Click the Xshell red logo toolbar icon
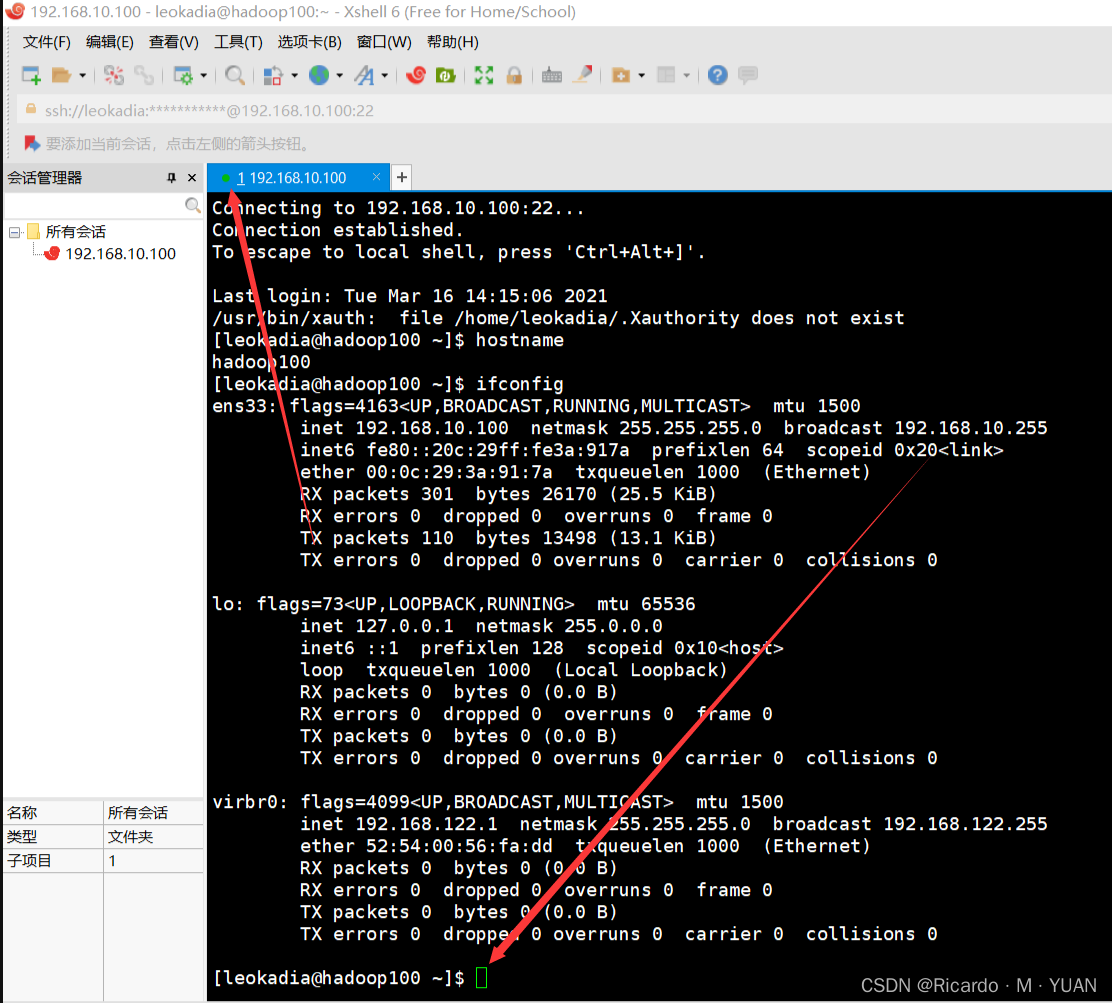 click(415, 75)
